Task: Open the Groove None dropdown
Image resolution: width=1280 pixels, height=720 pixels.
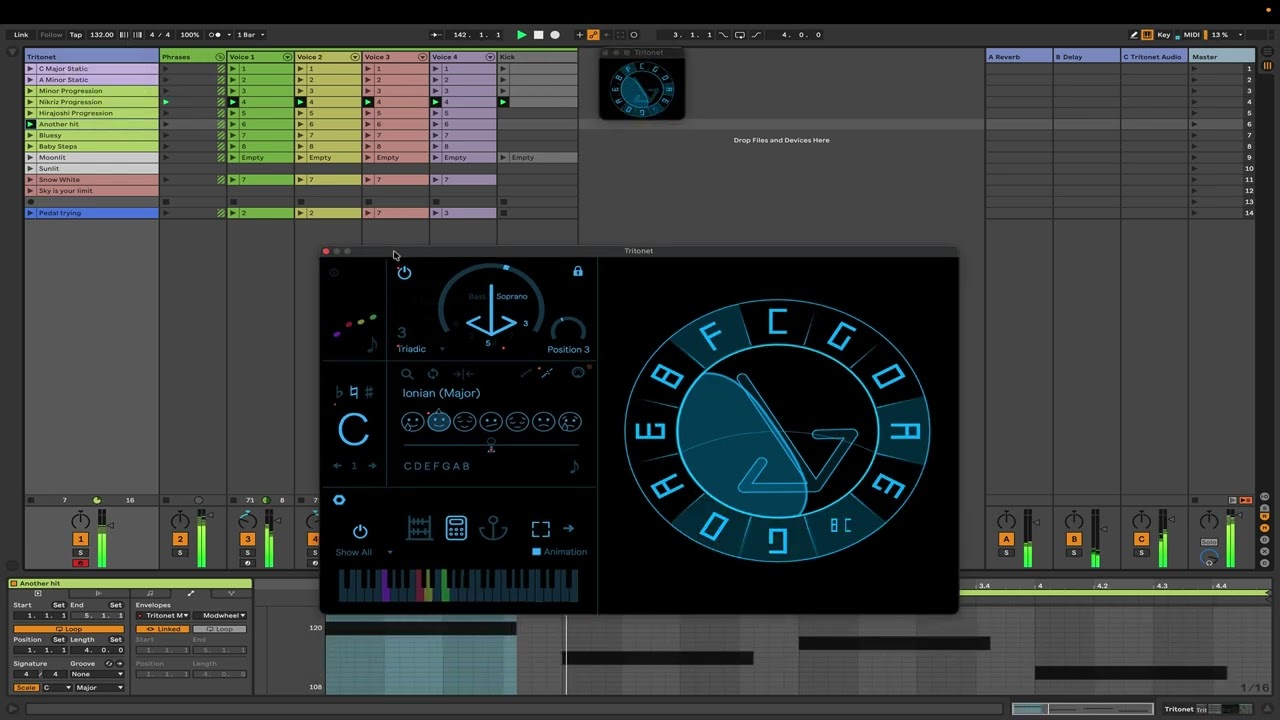Action: click(95, 674)
